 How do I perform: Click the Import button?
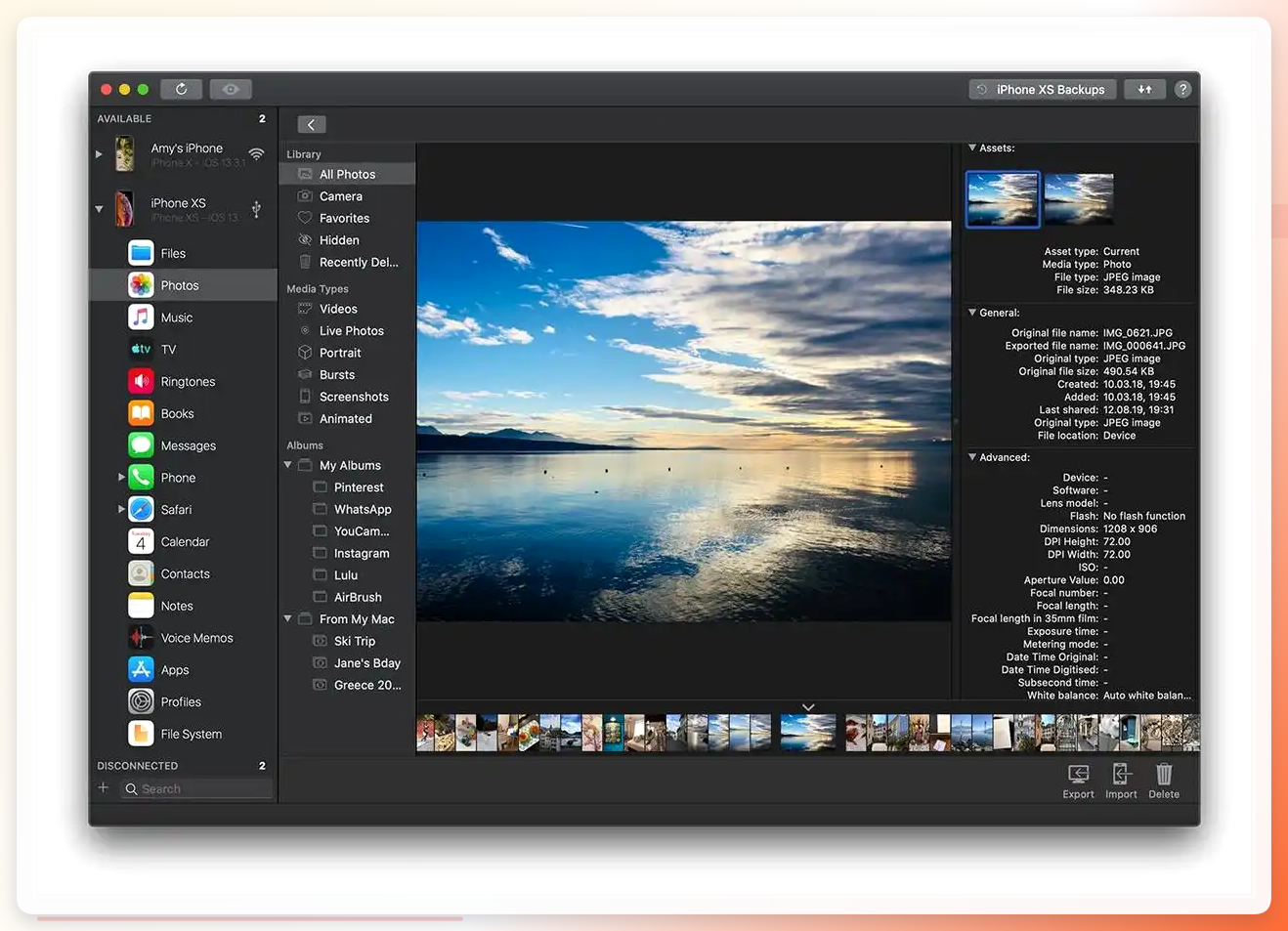(1121, 781)
